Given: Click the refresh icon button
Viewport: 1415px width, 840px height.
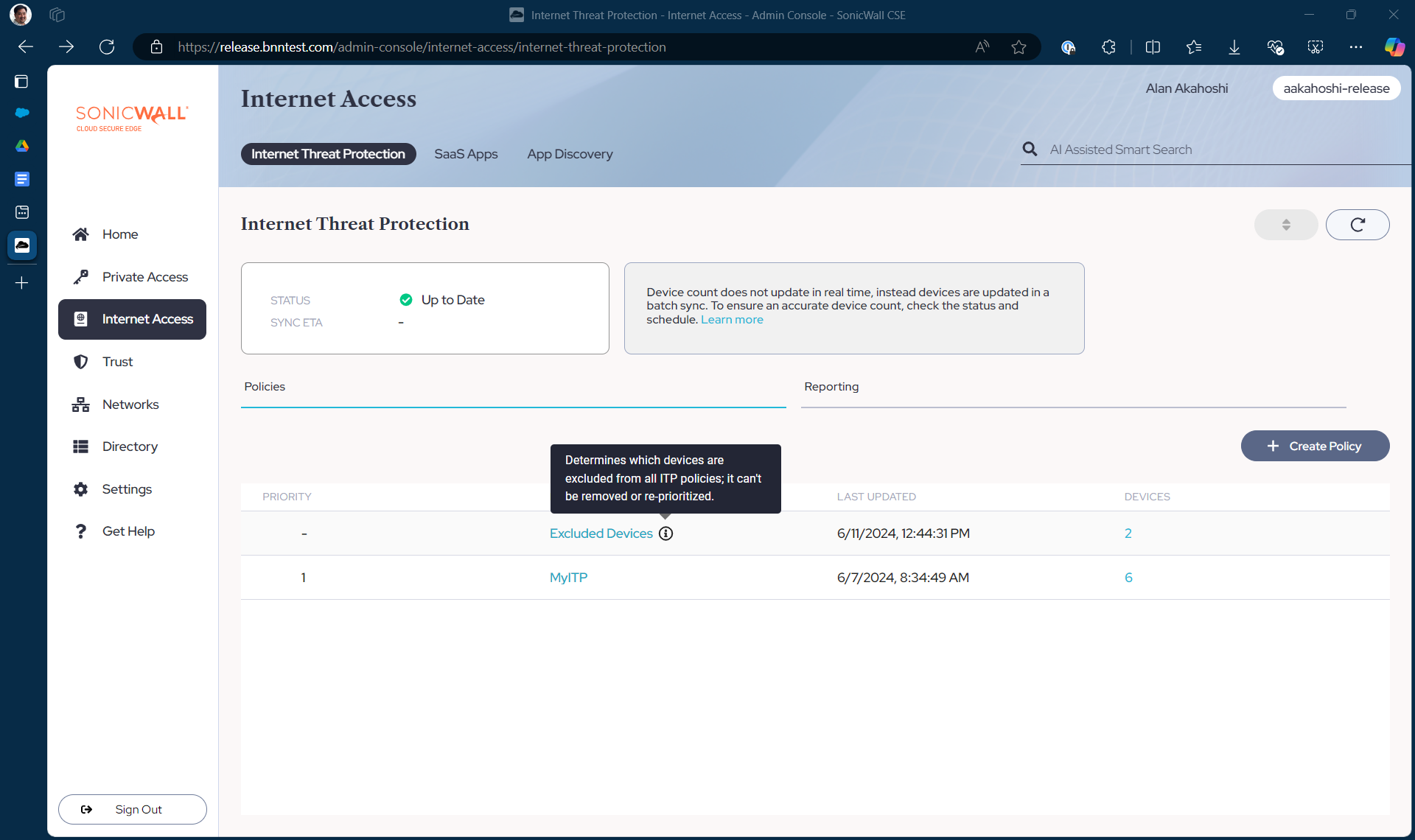Looking at the screenshot, I should click(x=1357, y=225).
